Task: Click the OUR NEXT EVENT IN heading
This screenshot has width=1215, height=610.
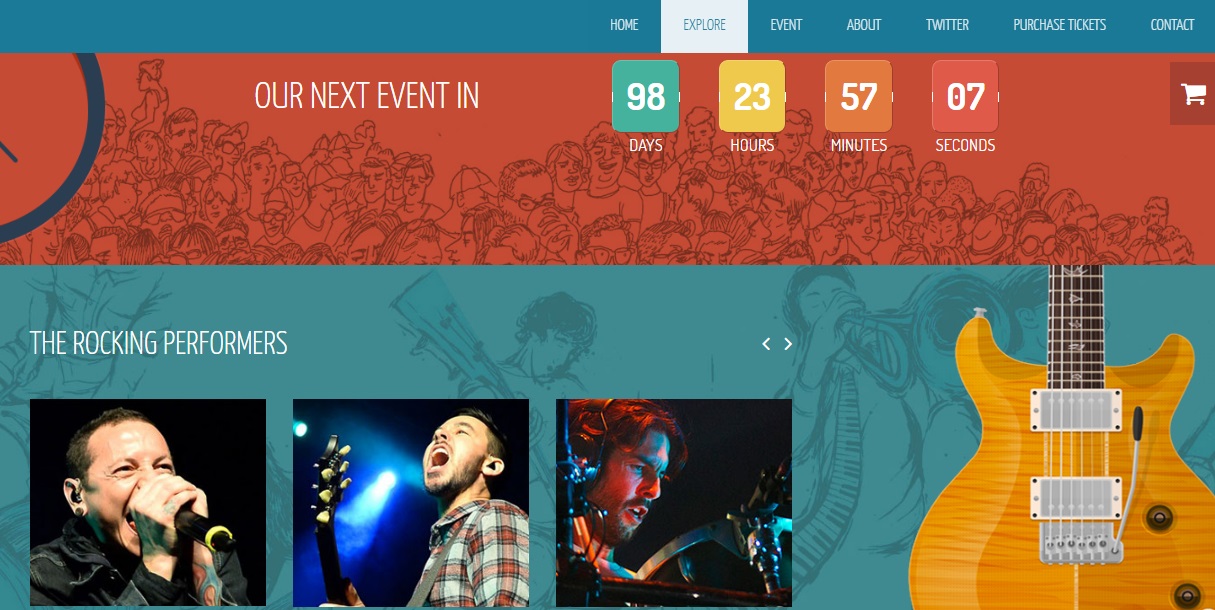Action: pos(367,96)
